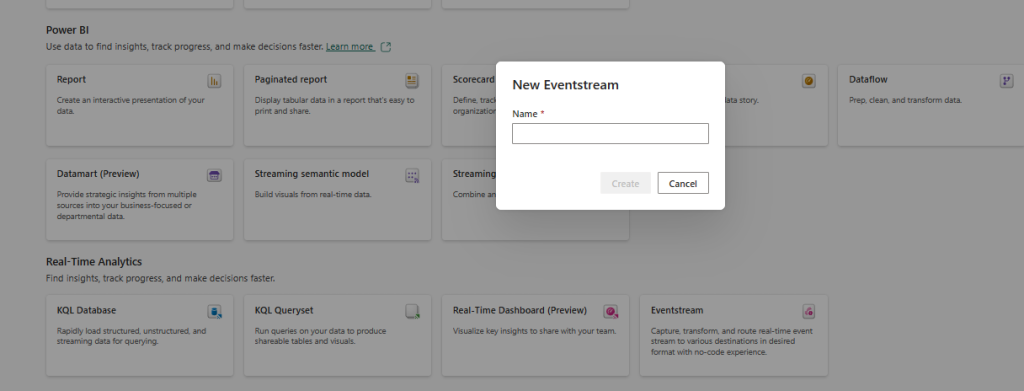Open the KQL Queryset card

338,336
